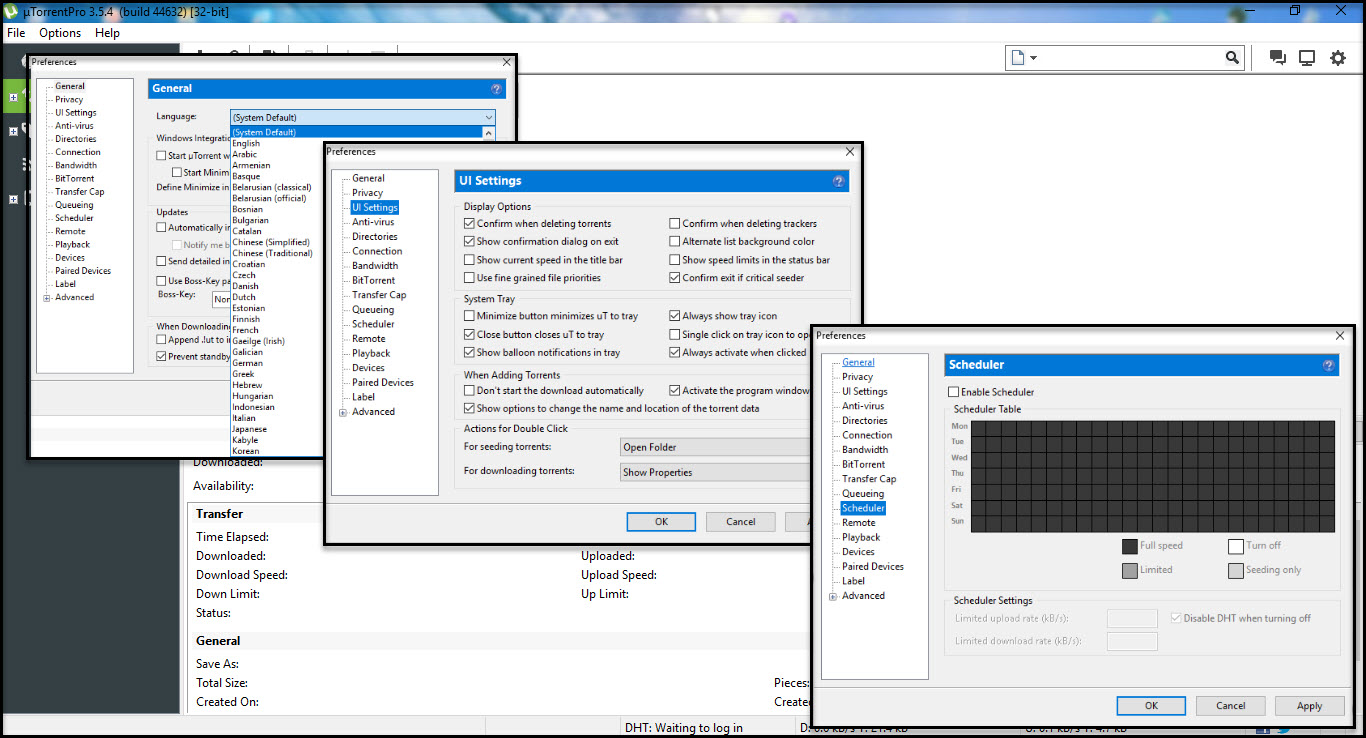Check the Enable Scheduler box

pos(954,392)
